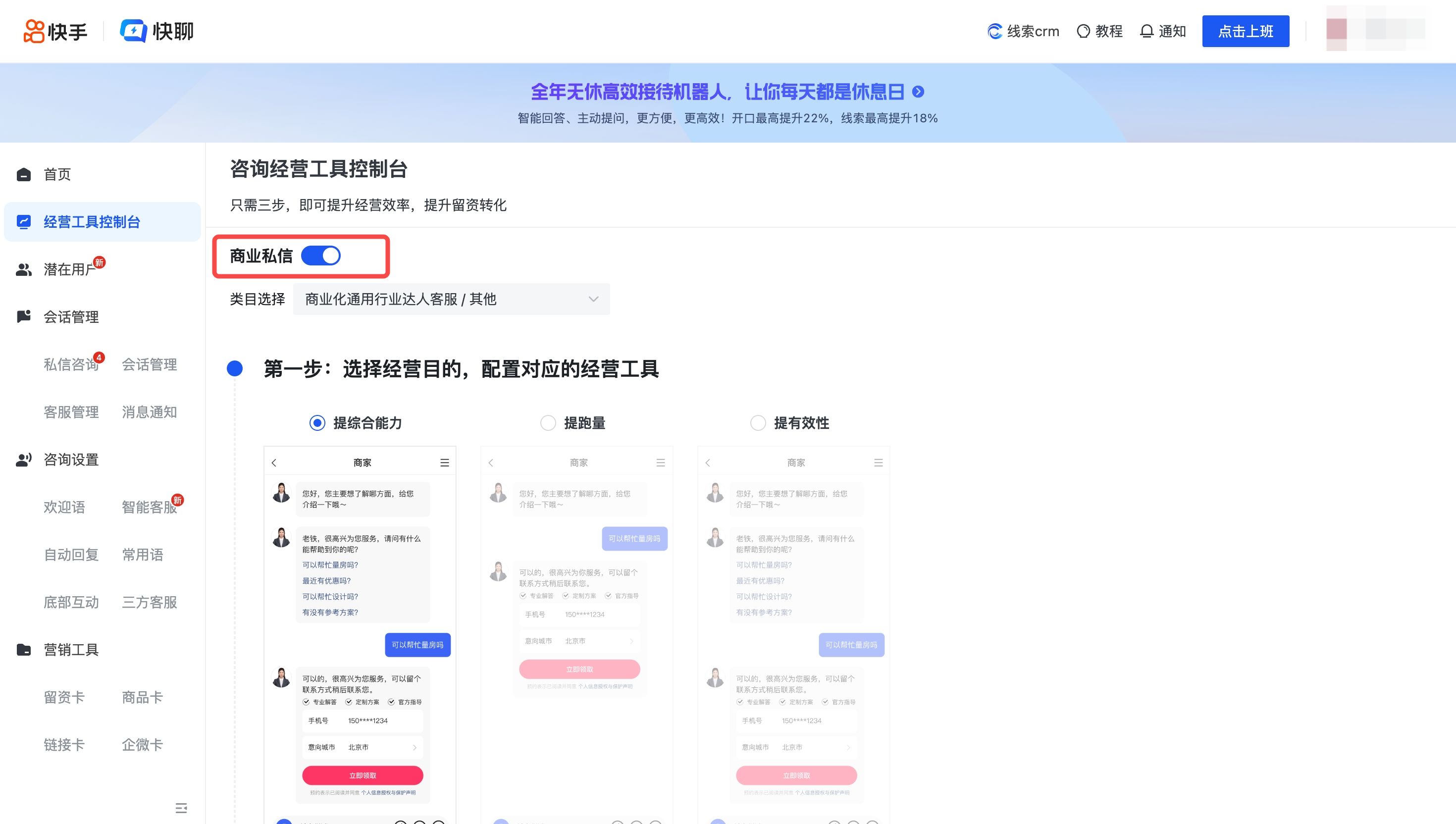Open 智能客服 marked with 新
Screen dimensions: 1456x824
coord(149,507)
